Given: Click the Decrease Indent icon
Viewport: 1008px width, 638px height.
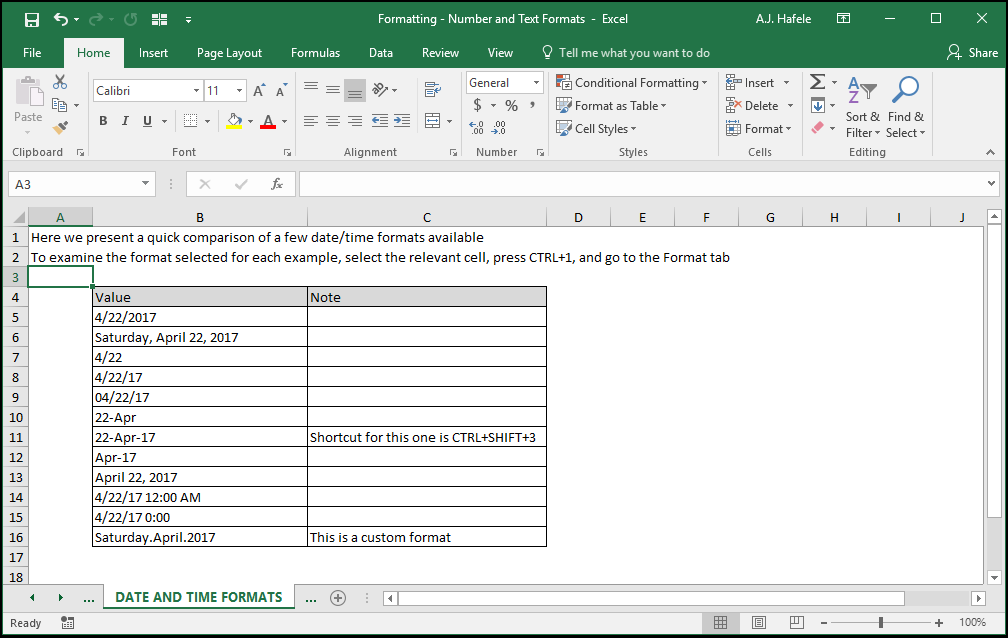Looking at the screenshot, I should pyautogui.click(x=380, y=121).
